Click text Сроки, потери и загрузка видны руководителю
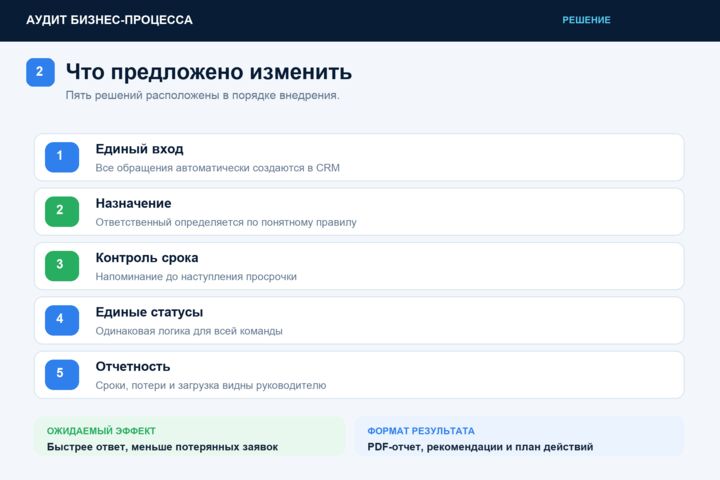The width and height of the screenshot is (720, 480). [211, 385]
